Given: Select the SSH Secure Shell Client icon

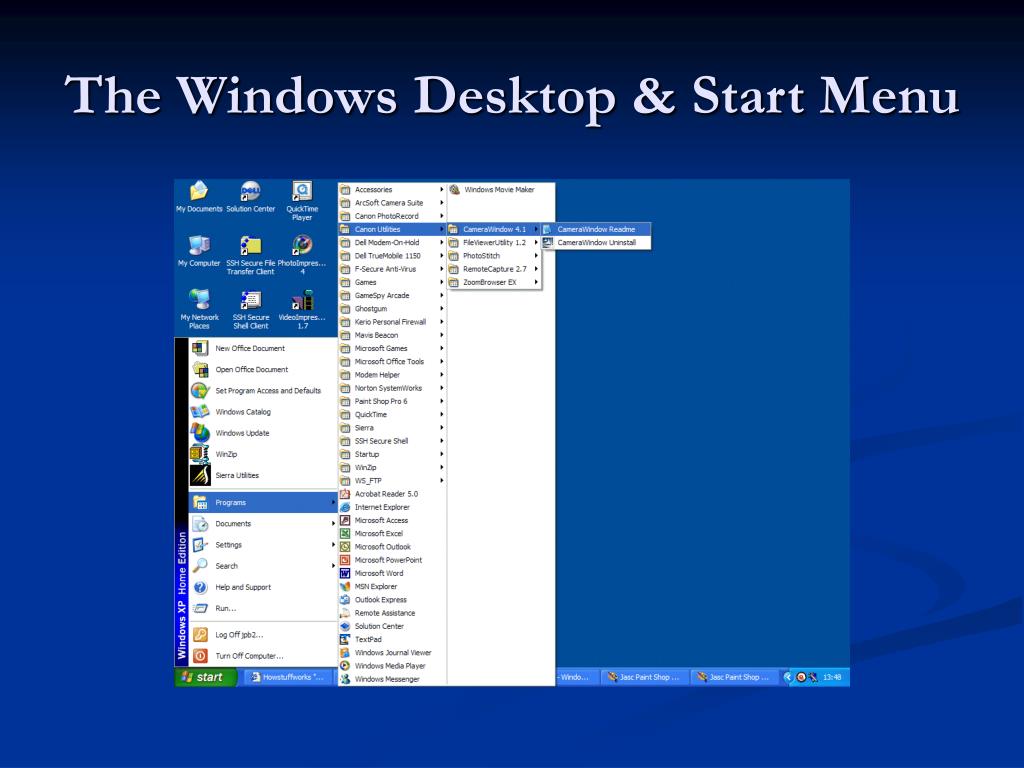Looking at the screenshot, I should pyautogui.click(x=251, y=308).
